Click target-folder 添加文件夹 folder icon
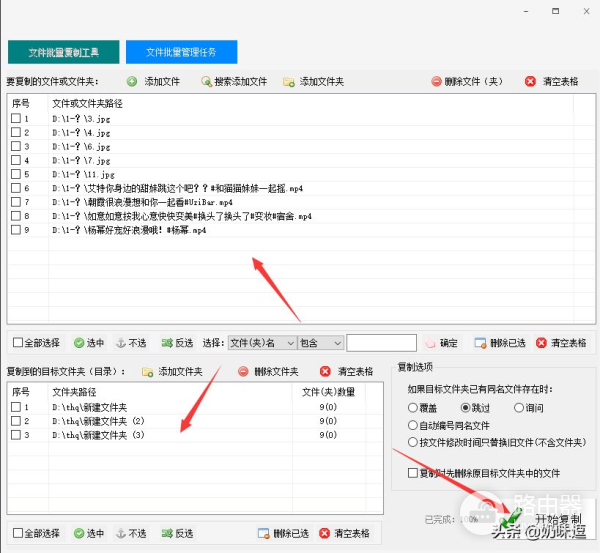 tap(147, 372)
